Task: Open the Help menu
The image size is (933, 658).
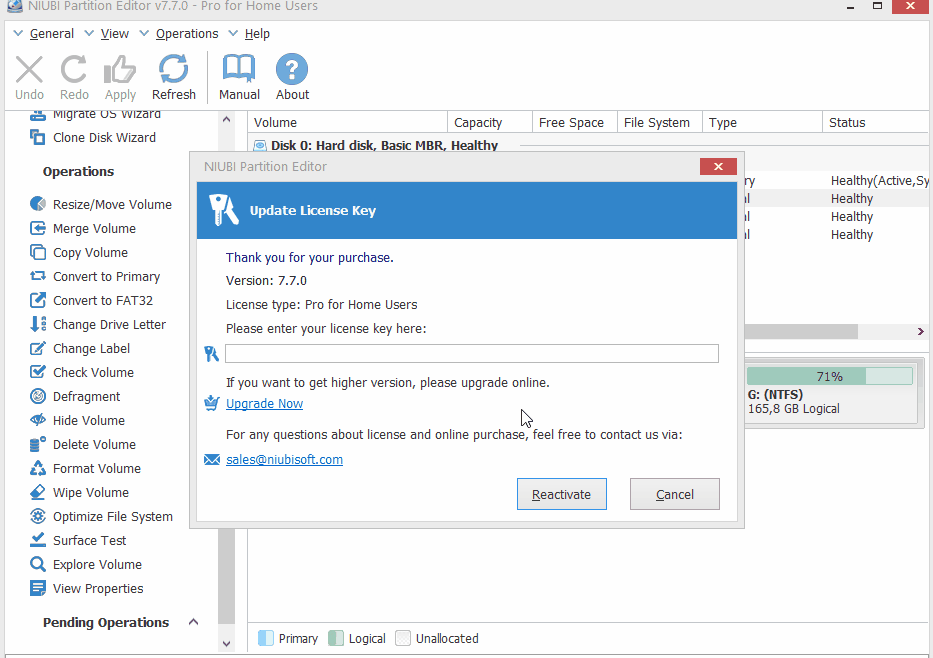Action: pyautogui.click(x=257, y=33)
